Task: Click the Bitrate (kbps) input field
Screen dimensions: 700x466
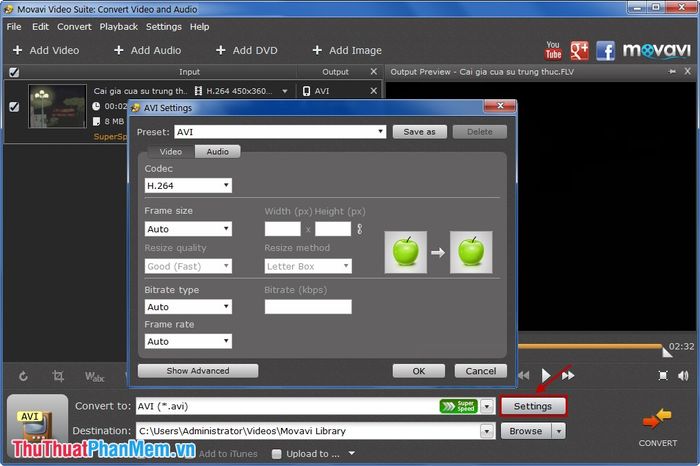Action: click(308, 307)
